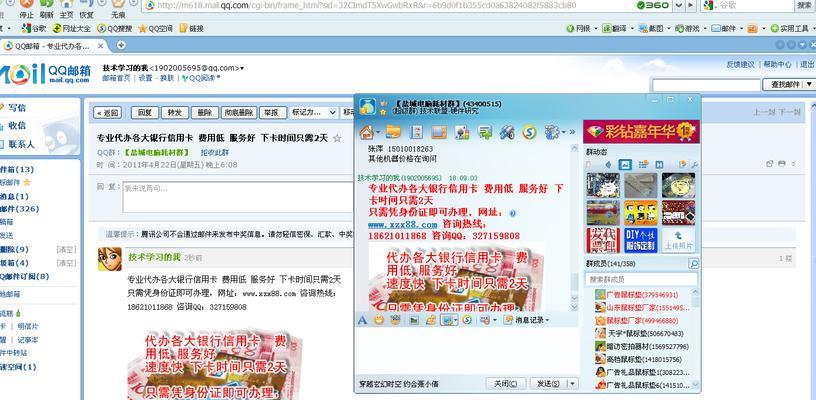
Task: Open the QQ空间 bookmark
Action: click(x=155, y=29)
